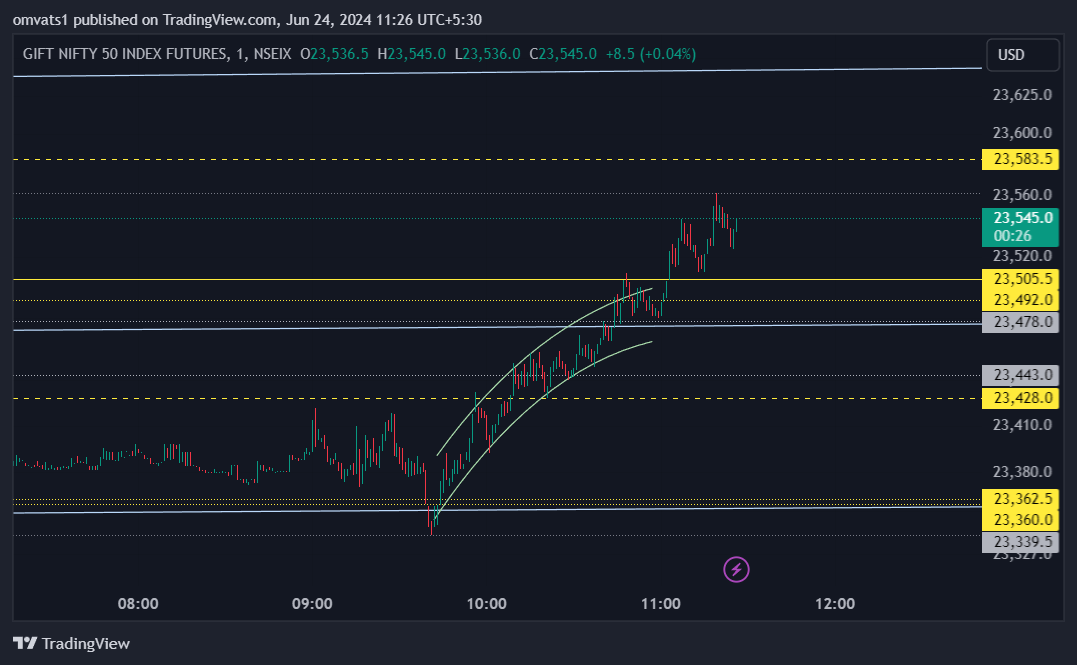The height and width of the screenshot is (665, 1077).
Task: Click the purple lightning bolt event icon
Action: (x=736, y=570)
